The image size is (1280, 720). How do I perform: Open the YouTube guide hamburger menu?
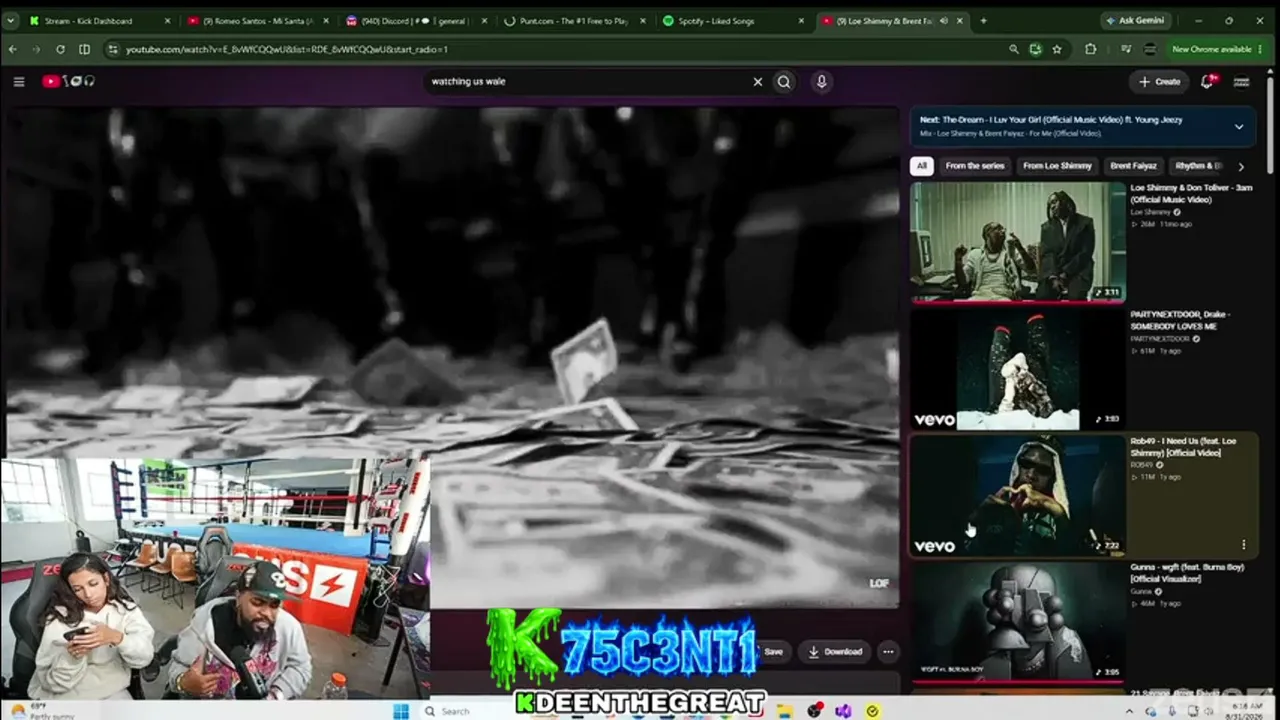pyautogui.click(x=19, y=82)
